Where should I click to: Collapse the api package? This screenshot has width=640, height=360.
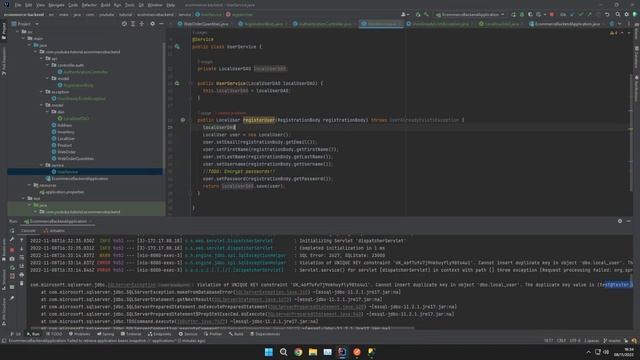[x=41, y=58]
